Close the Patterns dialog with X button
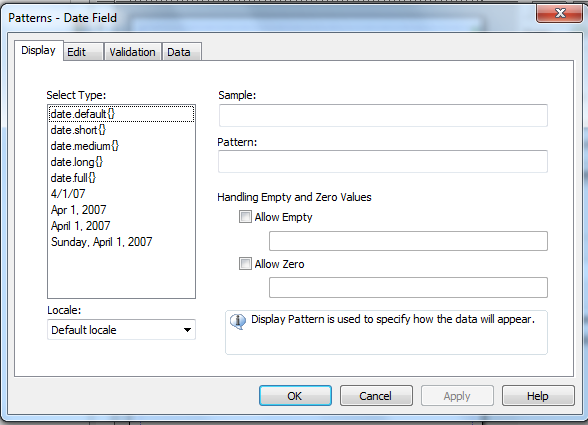 (560, 13)
